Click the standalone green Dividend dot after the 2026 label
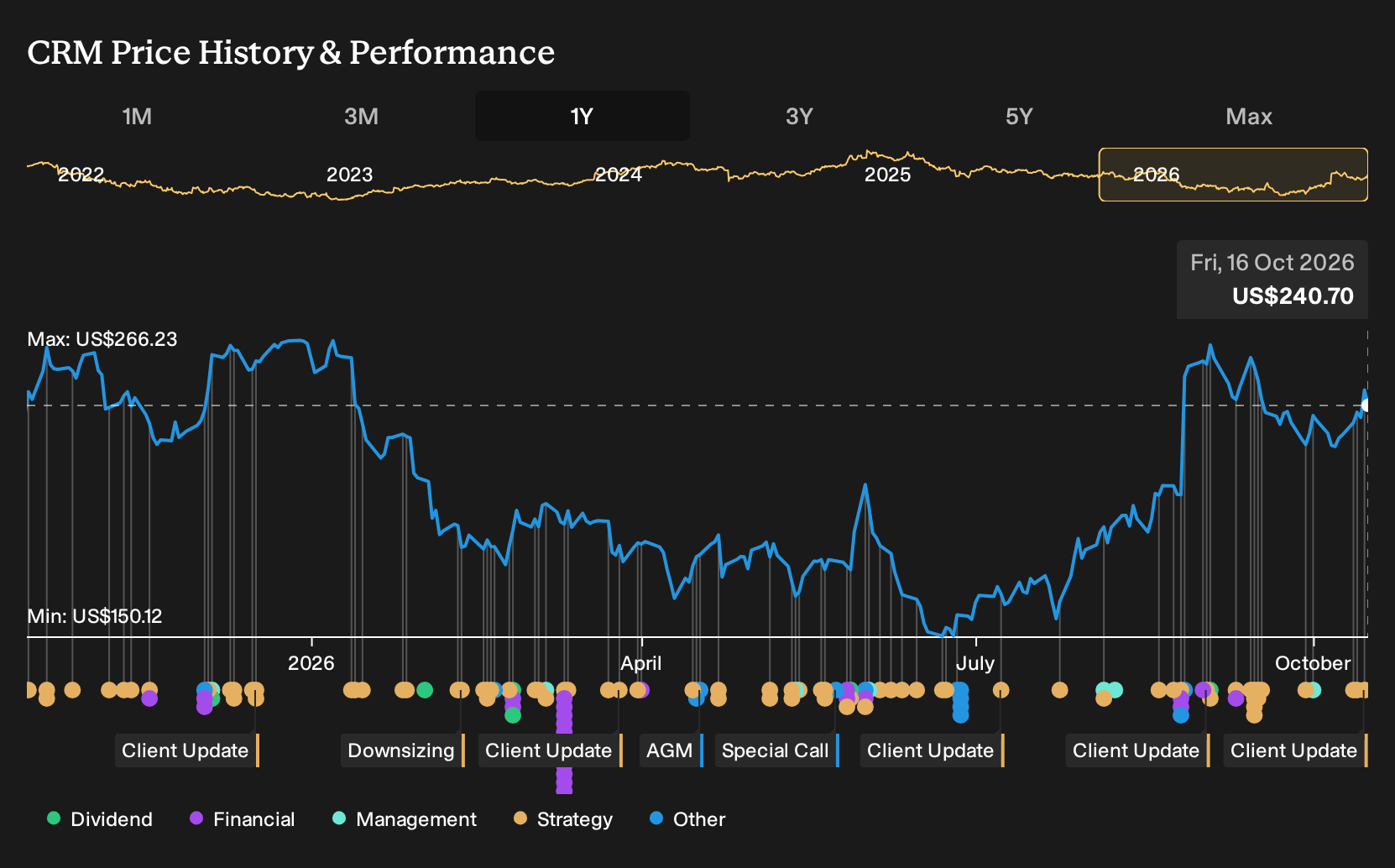 tap(425, 690)
